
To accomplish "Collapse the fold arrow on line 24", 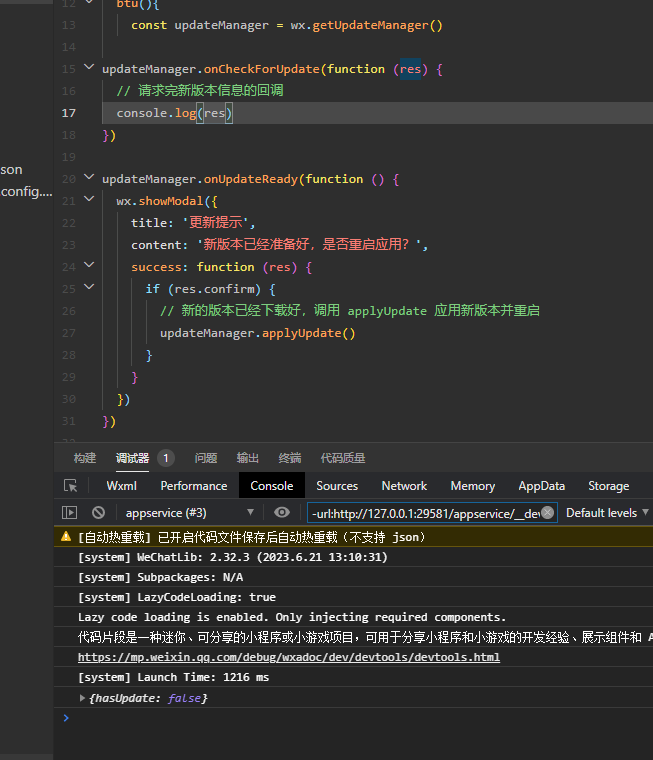I will click(x=89, y=265).
